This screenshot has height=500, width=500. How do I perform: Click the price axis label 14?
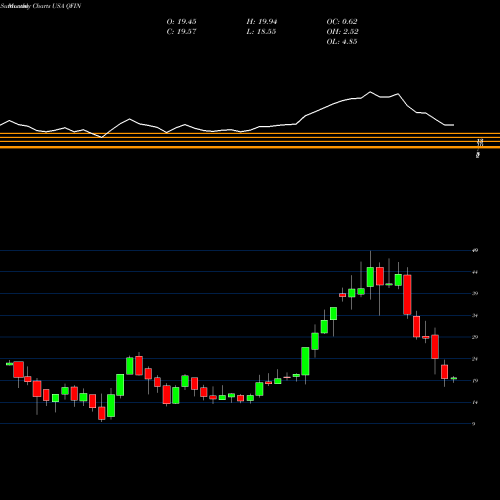pyautogui.click(x=475, y=402)
